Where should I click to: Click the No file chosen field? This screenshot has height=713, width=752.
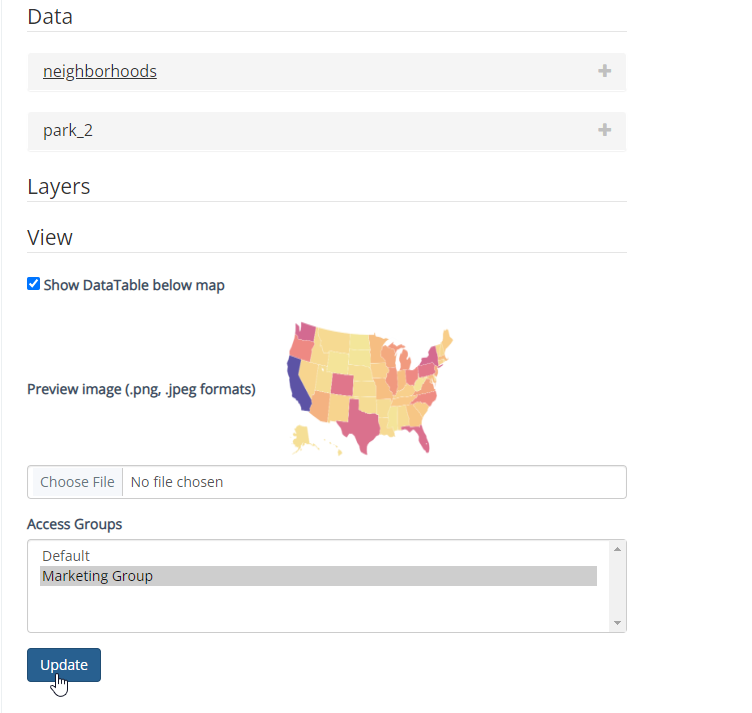pyautogui.click(x=373, y=482)
